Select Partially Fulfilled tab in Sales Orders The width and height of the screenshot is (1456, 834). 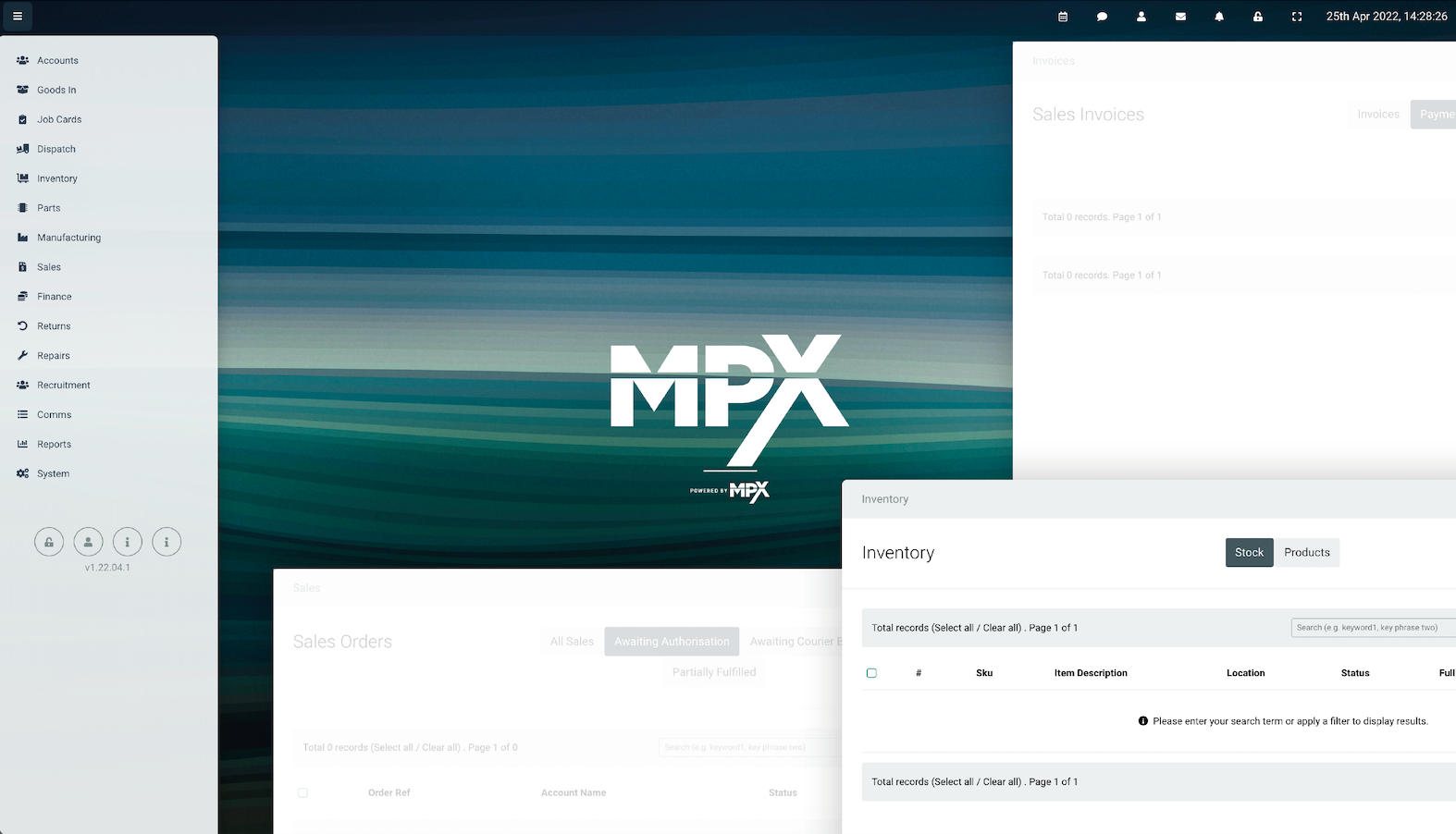click(714, 672)
